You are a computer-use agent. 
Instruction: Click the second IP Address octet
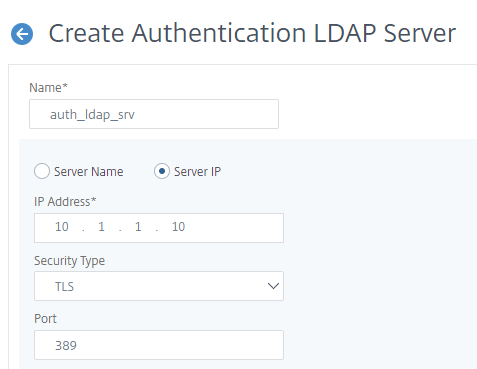coord(101,227)
